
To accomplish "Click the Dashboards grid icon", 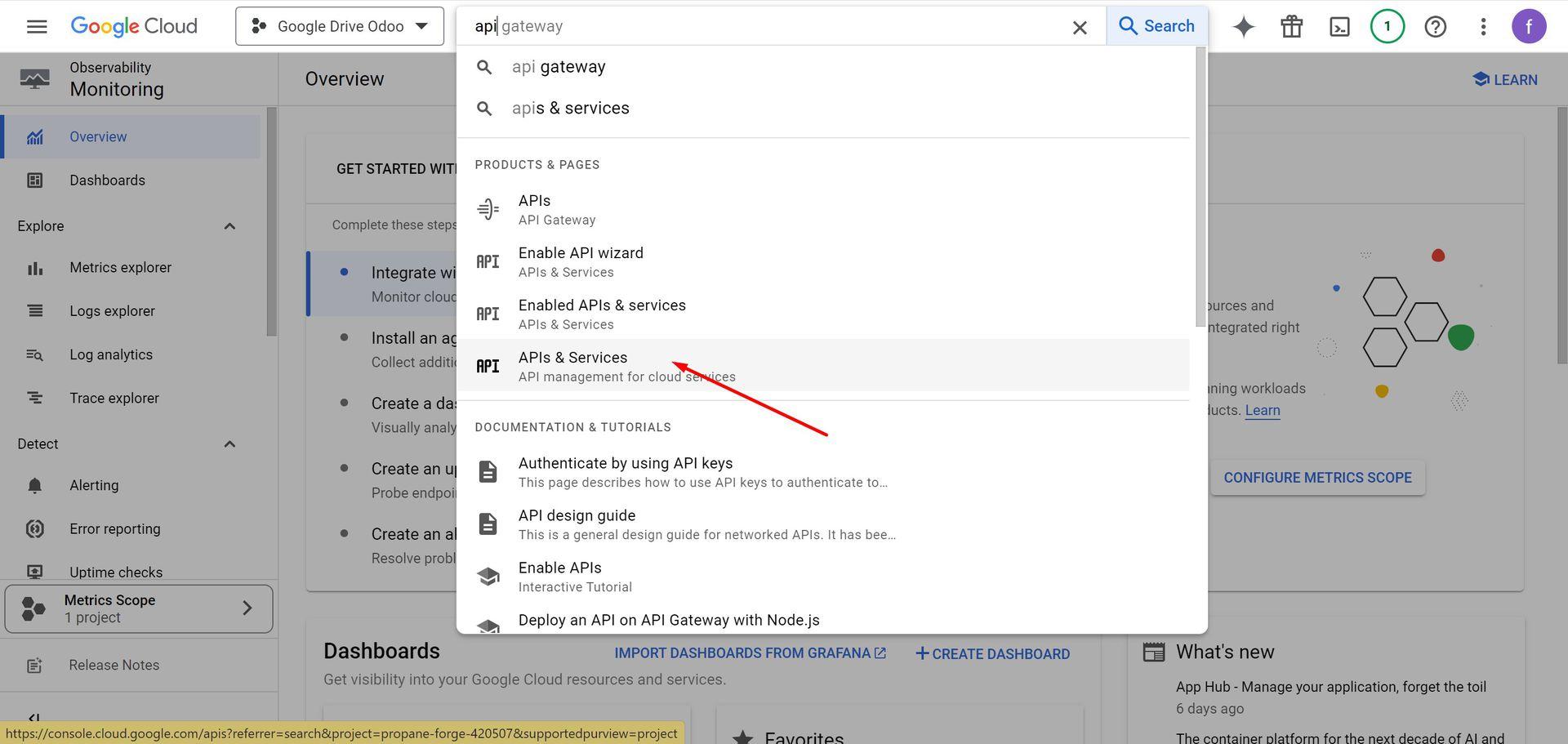I will [x=34, y=180].
